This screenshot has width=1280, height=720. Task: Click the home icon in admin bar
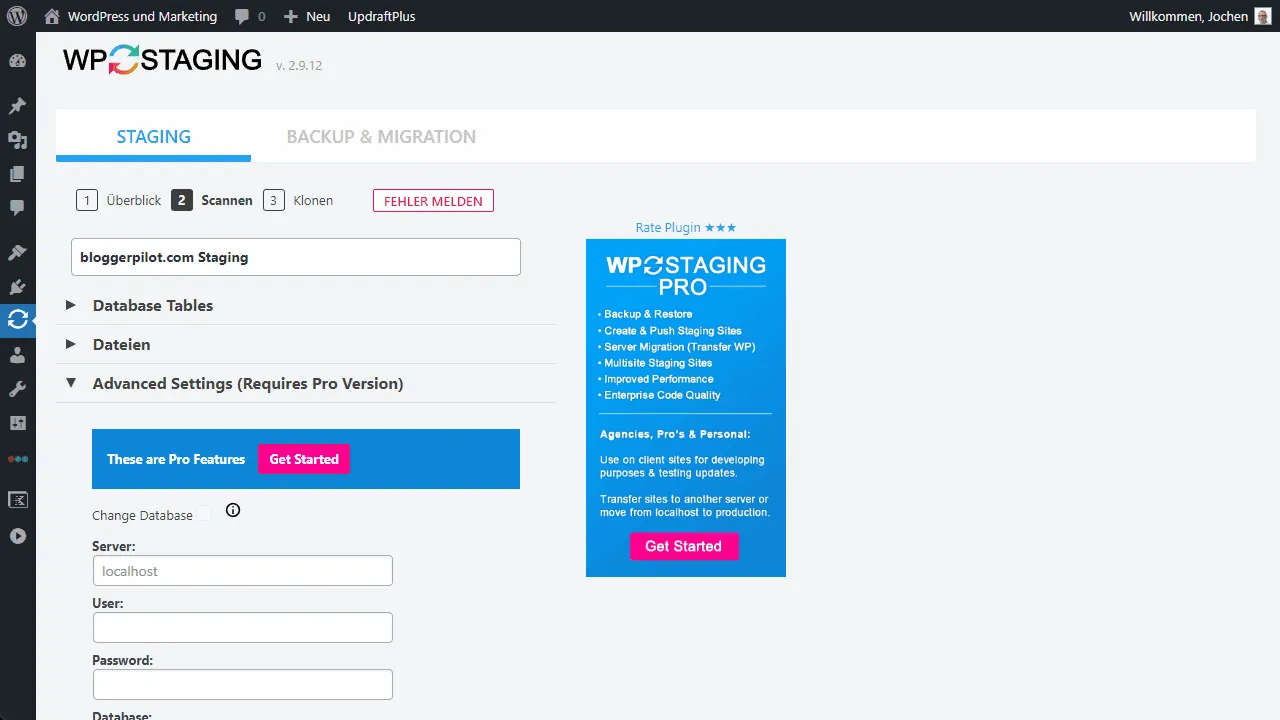click(x=52, y=16)
